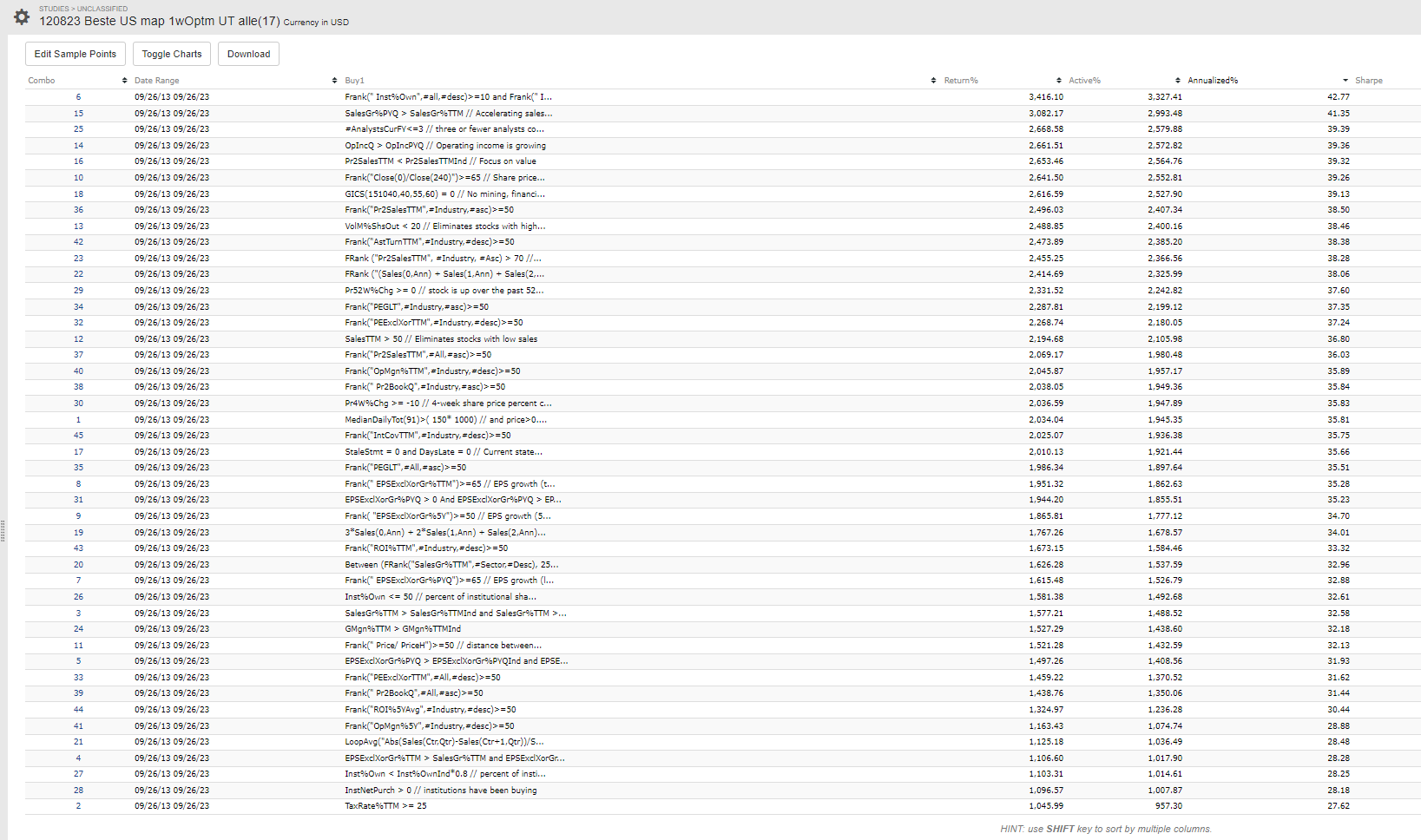Select the Active% value 1,537.59

tap(1165, 565)
